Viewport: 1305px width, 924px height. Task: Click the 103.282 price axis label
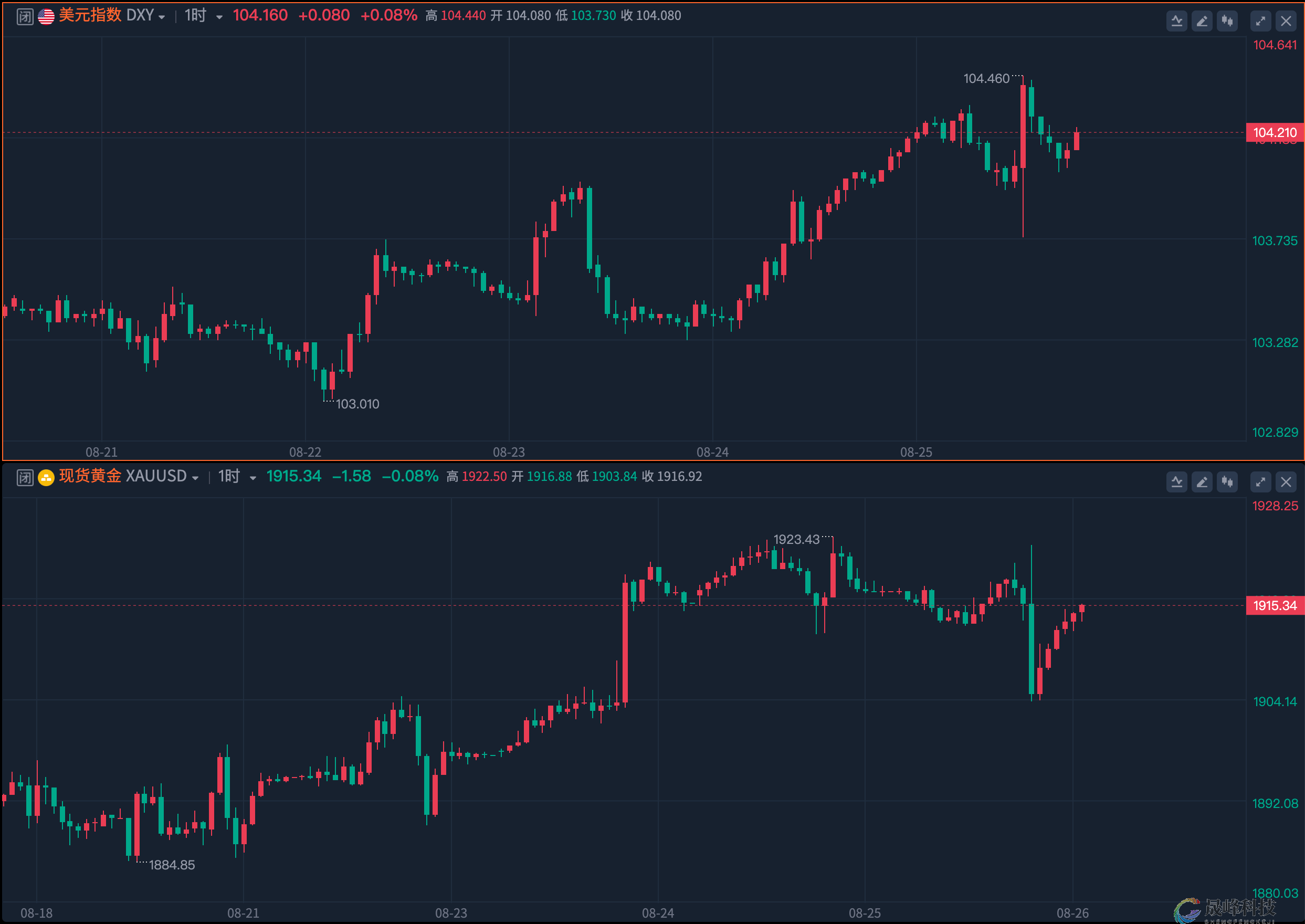click(1275, 342)
